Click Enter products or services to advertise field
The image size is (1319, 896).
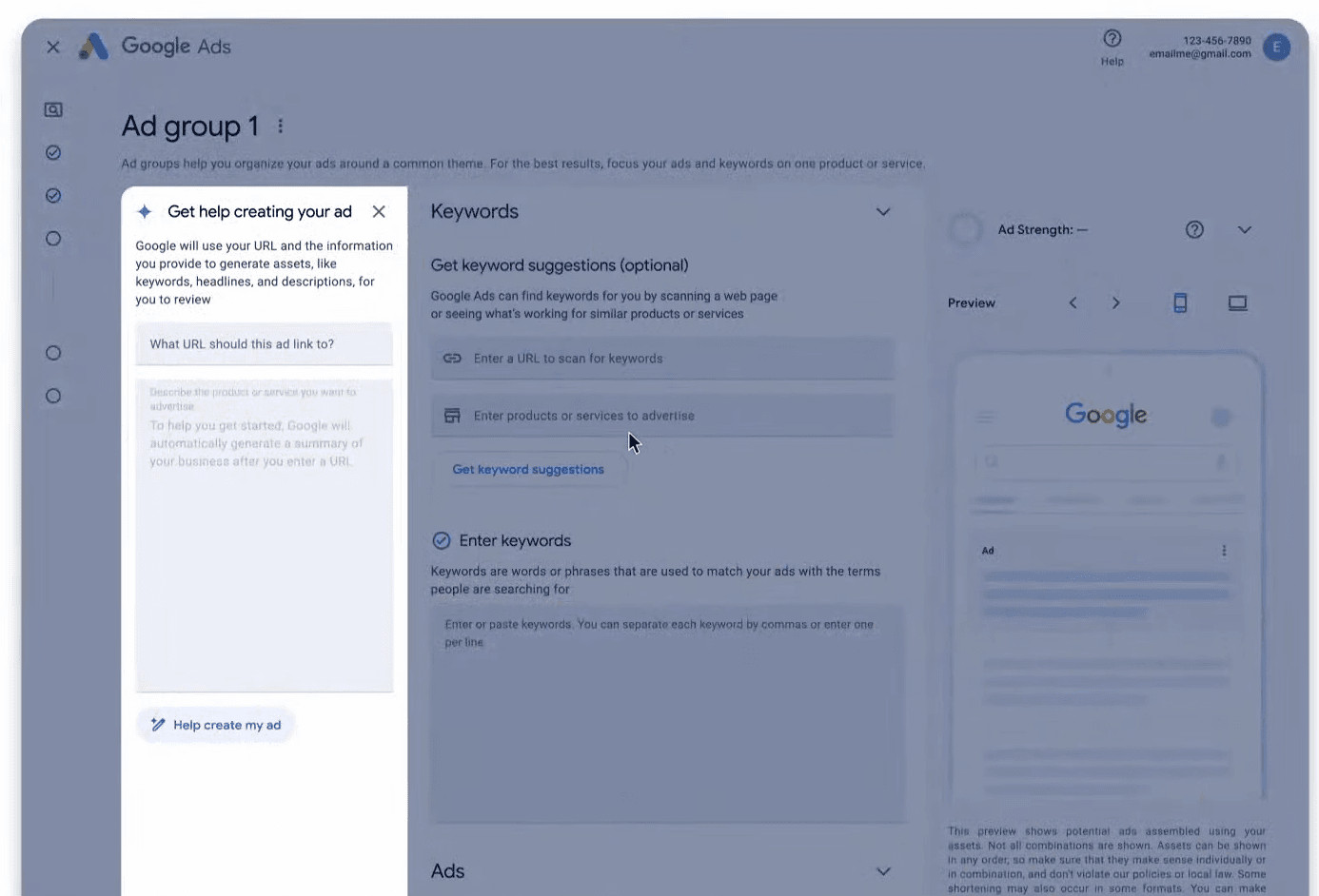[x=662, y=416]
